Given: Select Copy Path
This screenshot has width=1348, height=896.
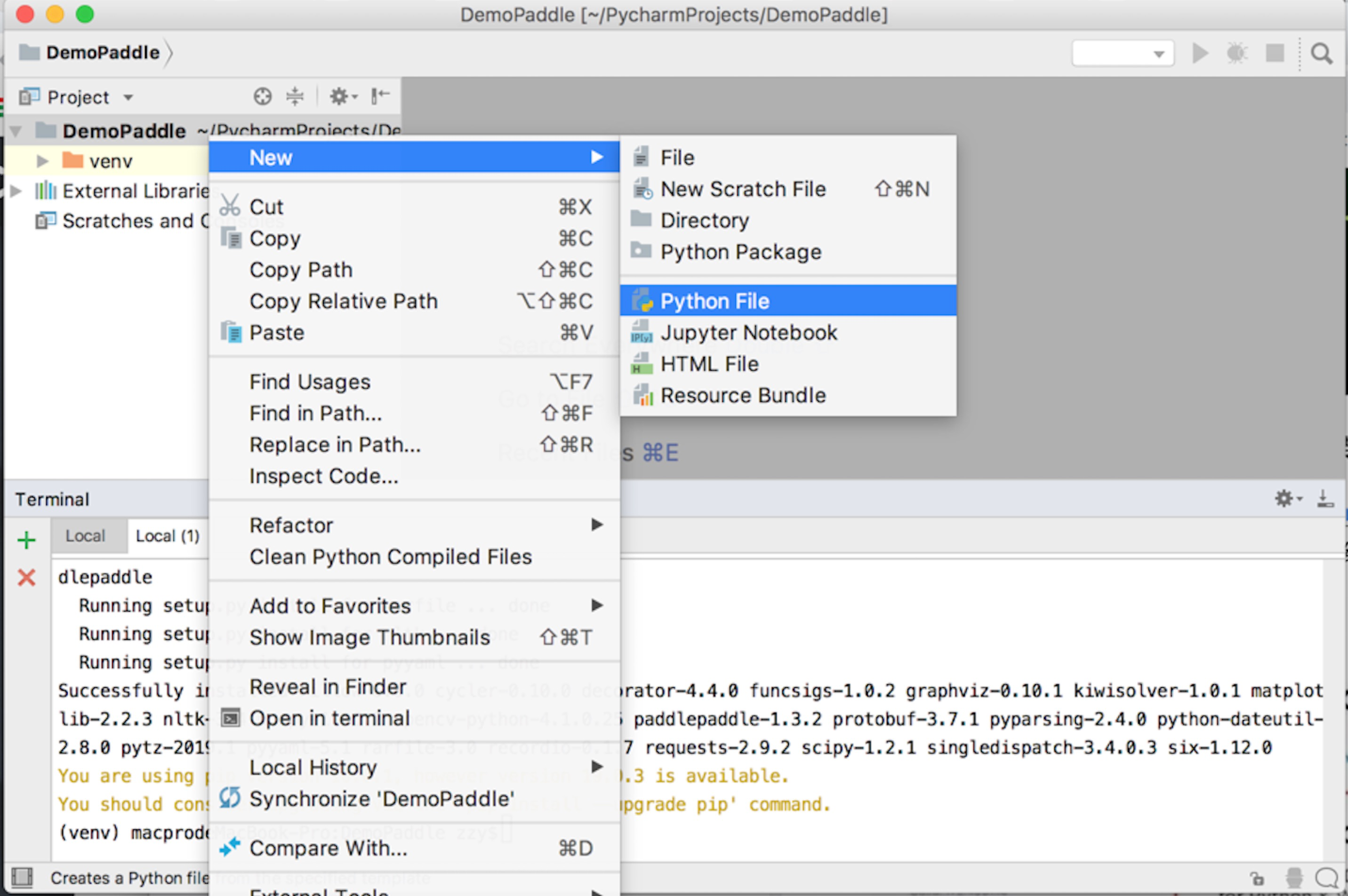Looking at the screenshot, I should point(414,269).
